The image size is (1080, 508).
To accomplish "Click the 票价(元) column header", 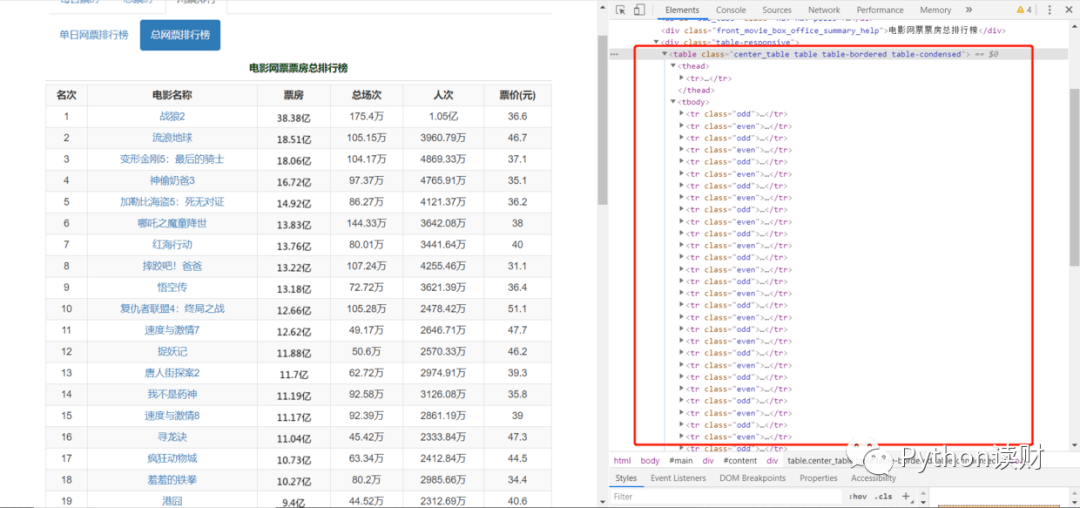I will tap(517, 95).
